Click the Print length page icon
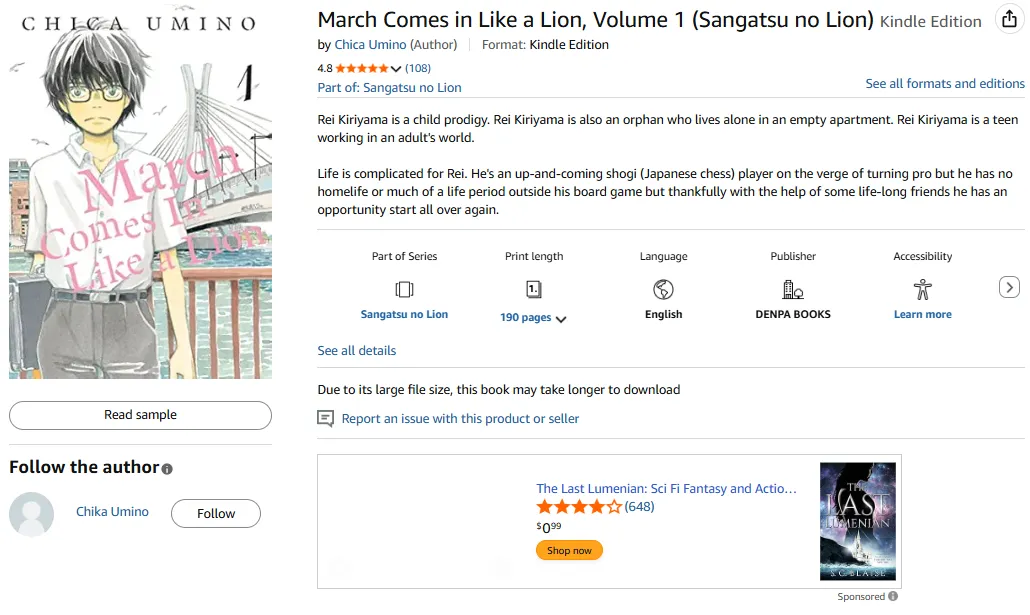1030x615 pixels. point(534,290)
